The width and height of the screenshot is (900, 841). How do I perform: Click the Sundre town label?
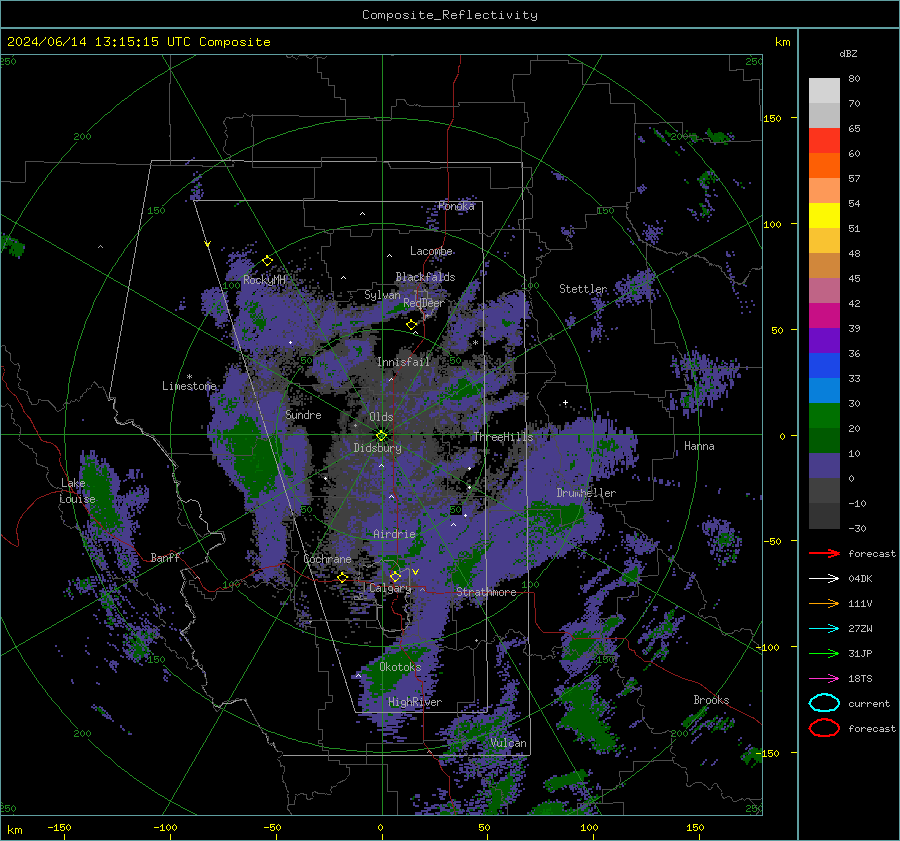coord(303,415)
